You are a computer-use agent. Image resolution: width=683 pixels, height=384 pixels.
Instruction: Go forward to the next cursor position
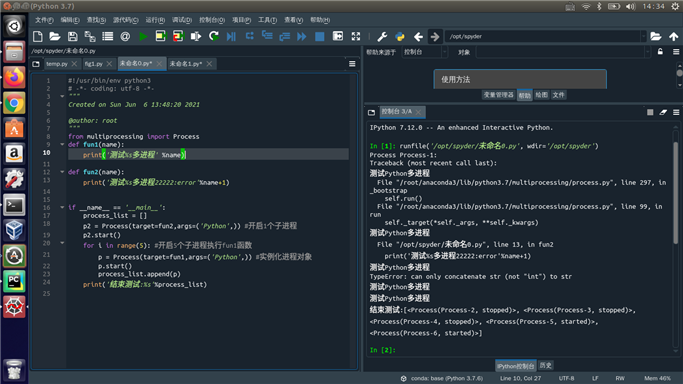435,37
